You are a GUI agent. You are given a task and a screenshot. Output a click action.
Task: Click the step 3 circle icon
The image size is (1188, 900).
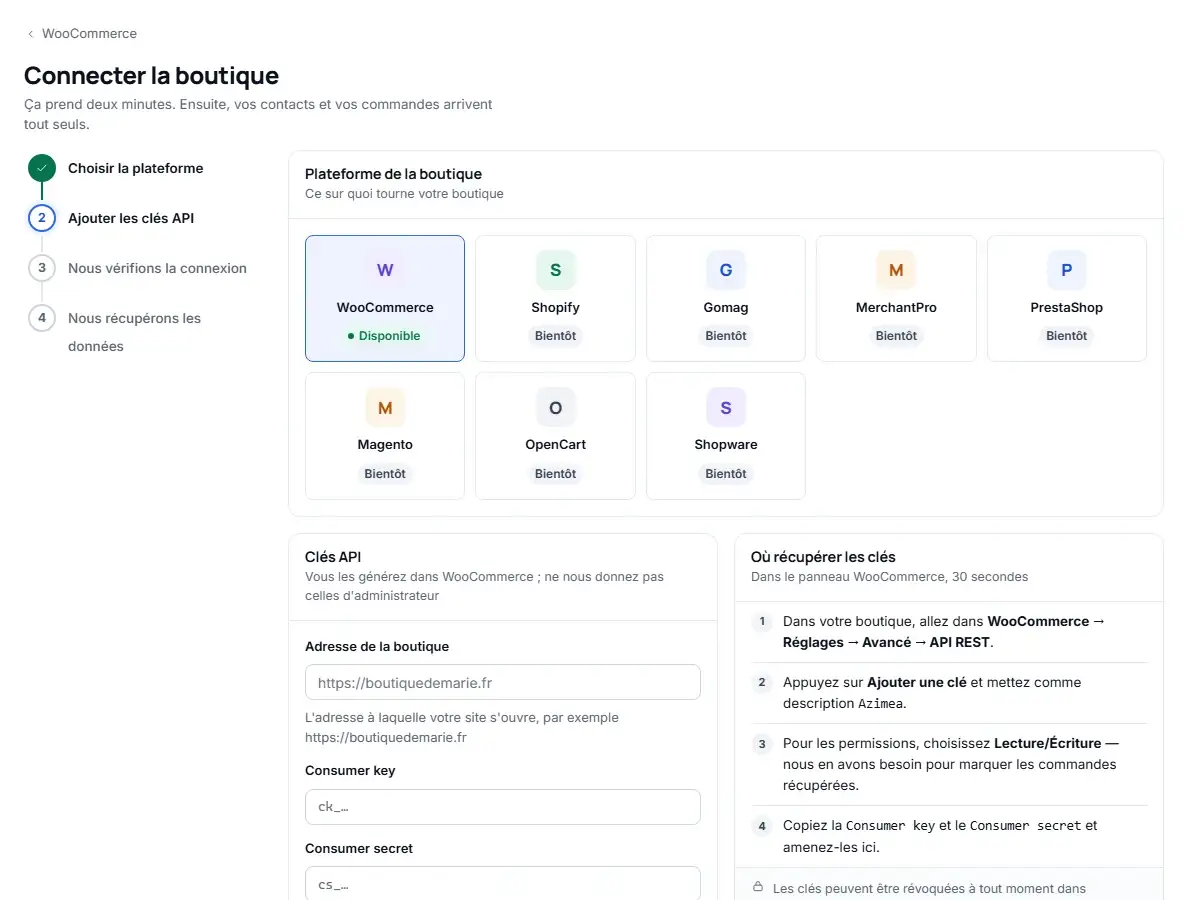coord(42,267)
